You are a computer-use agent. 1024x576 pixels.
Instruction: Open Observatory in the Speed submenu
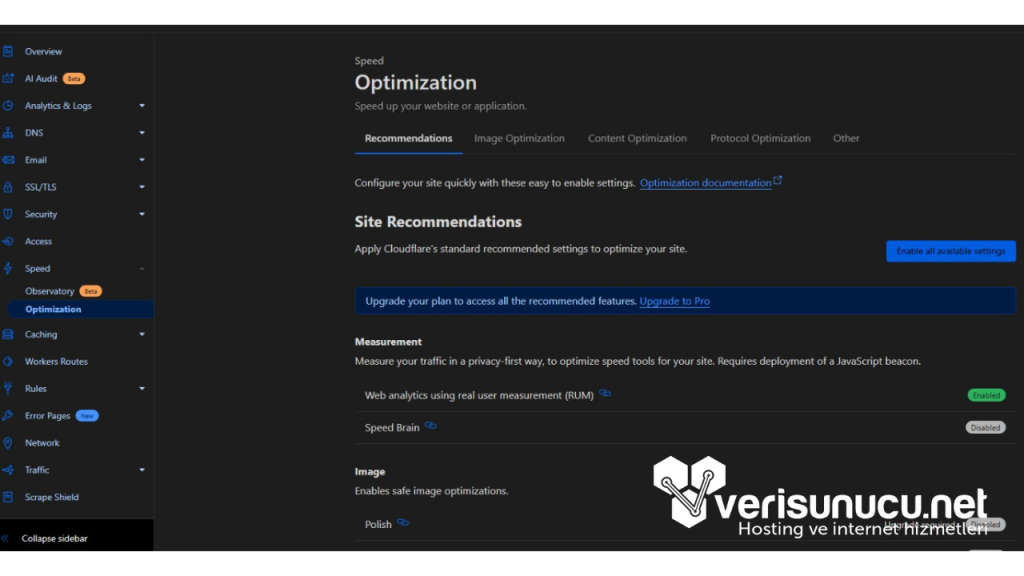pyautogui.click(x=50, y=291)
